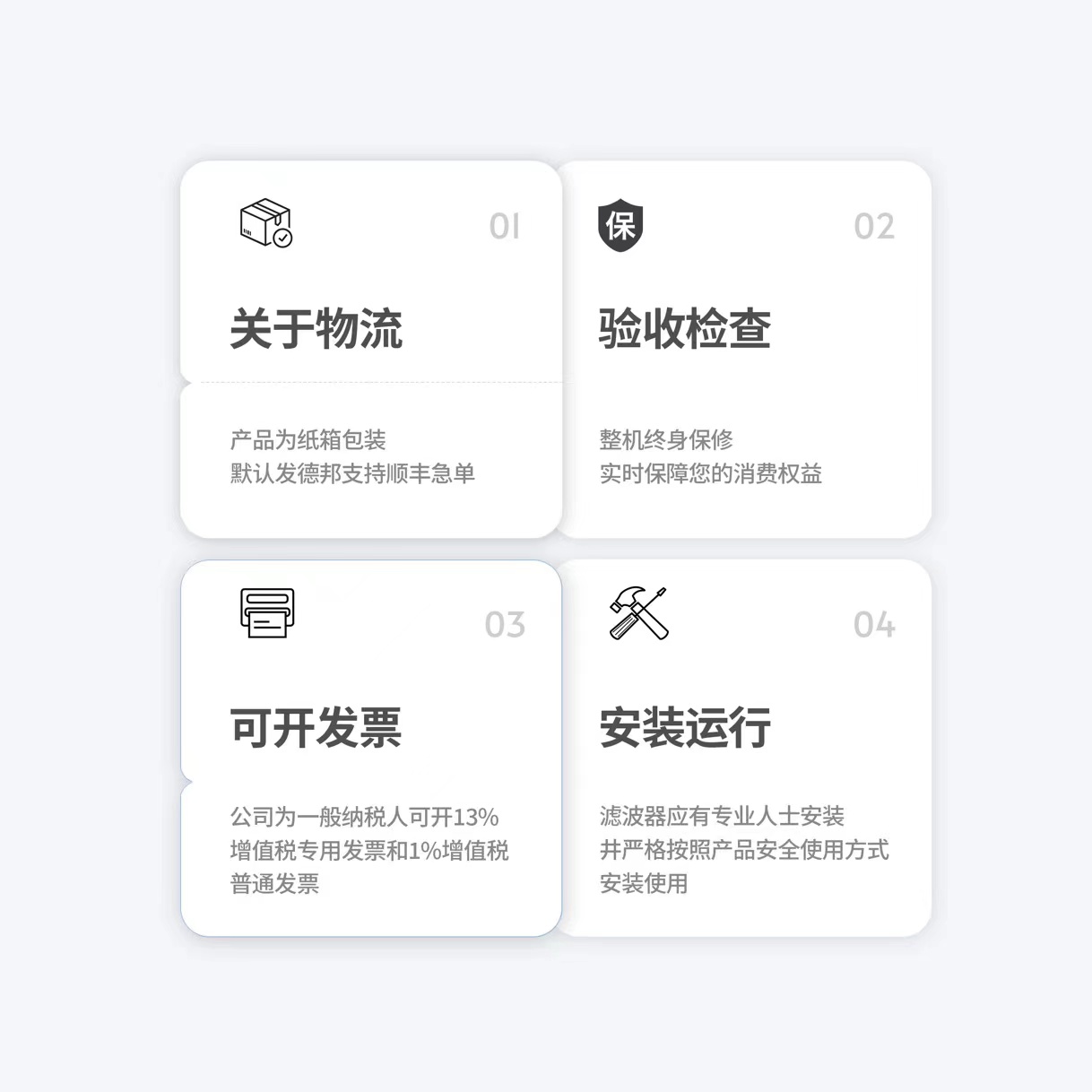Click the text 滤波器应有专业人士安装
The width and height of the screenshot is (1092, 1092).
723,817
